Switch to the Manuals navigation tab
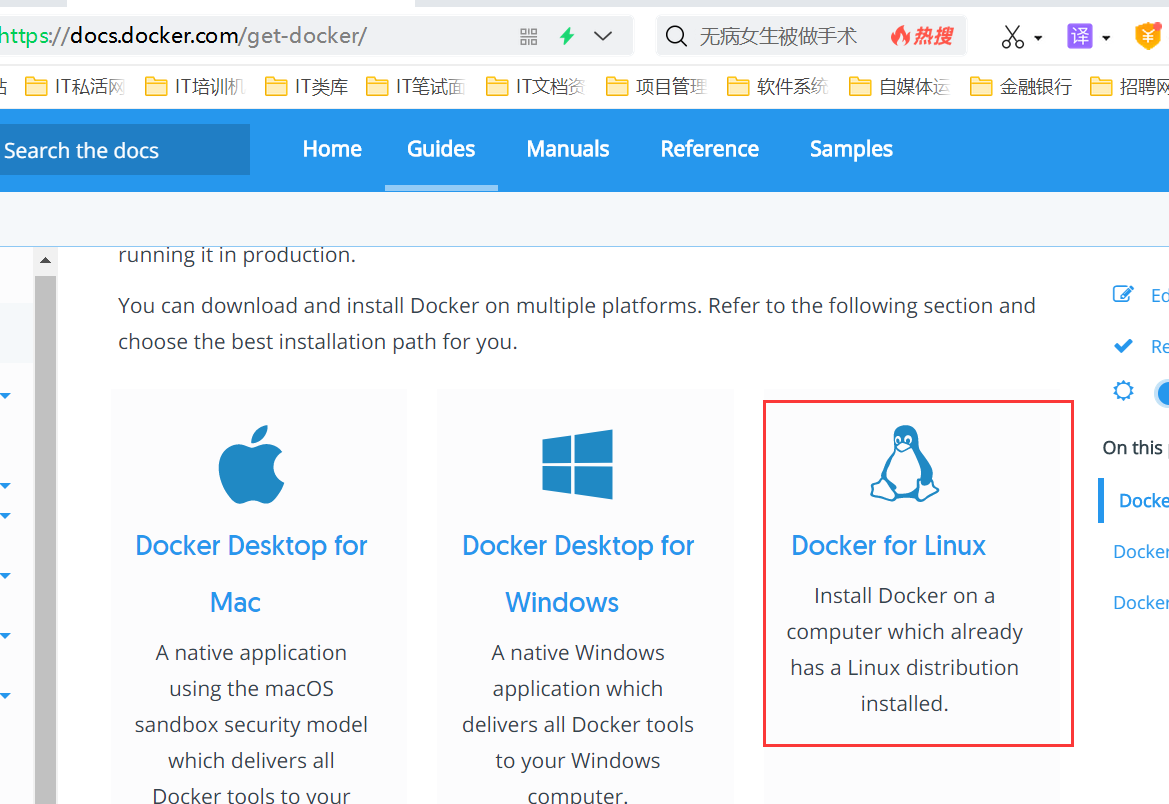Viewport: 1169px width, 804px height. click(567, 149)
